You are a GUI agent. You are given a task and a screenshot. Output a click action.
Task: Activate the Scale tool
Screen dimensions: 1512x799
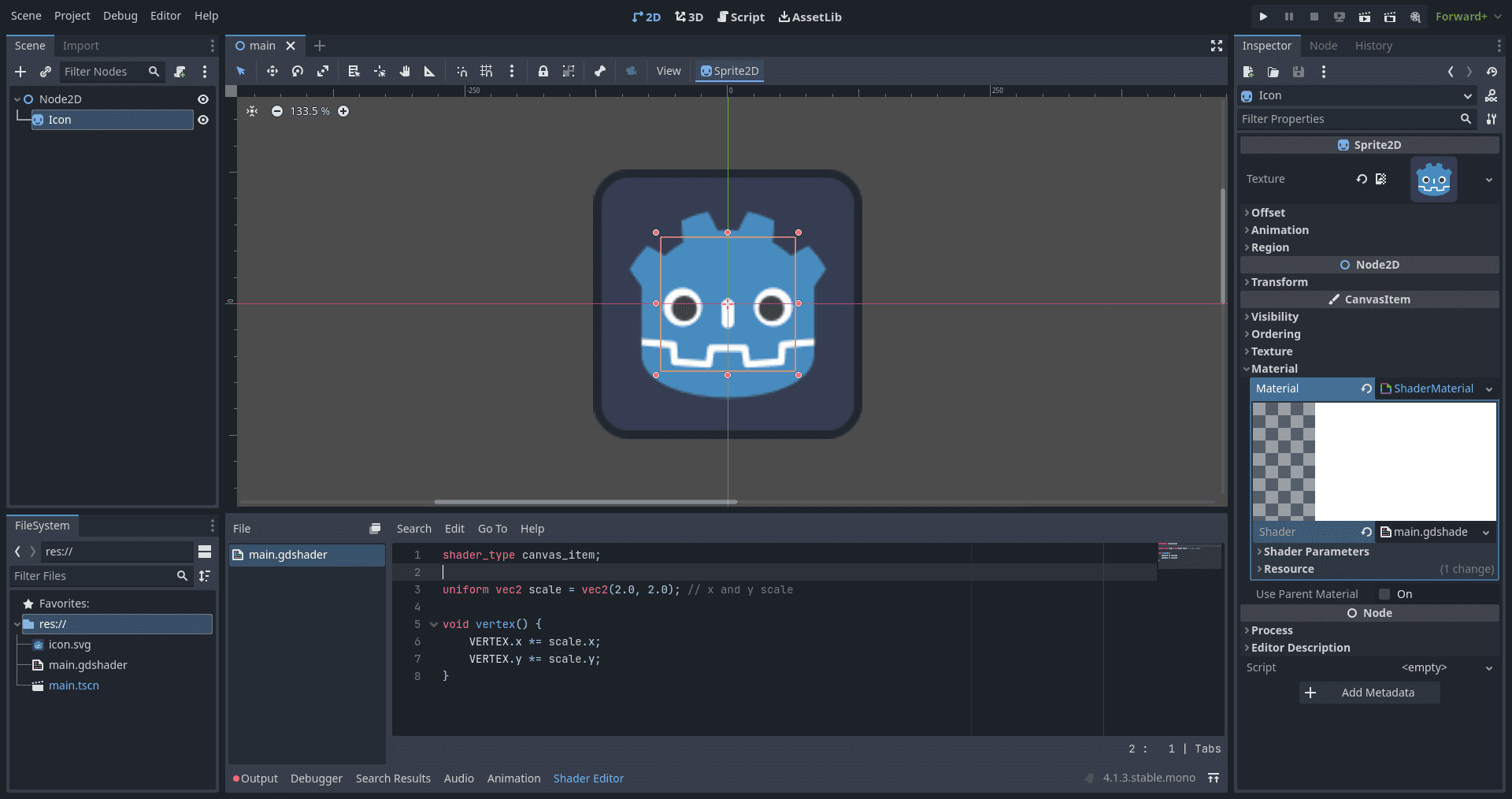coord(323,71)
